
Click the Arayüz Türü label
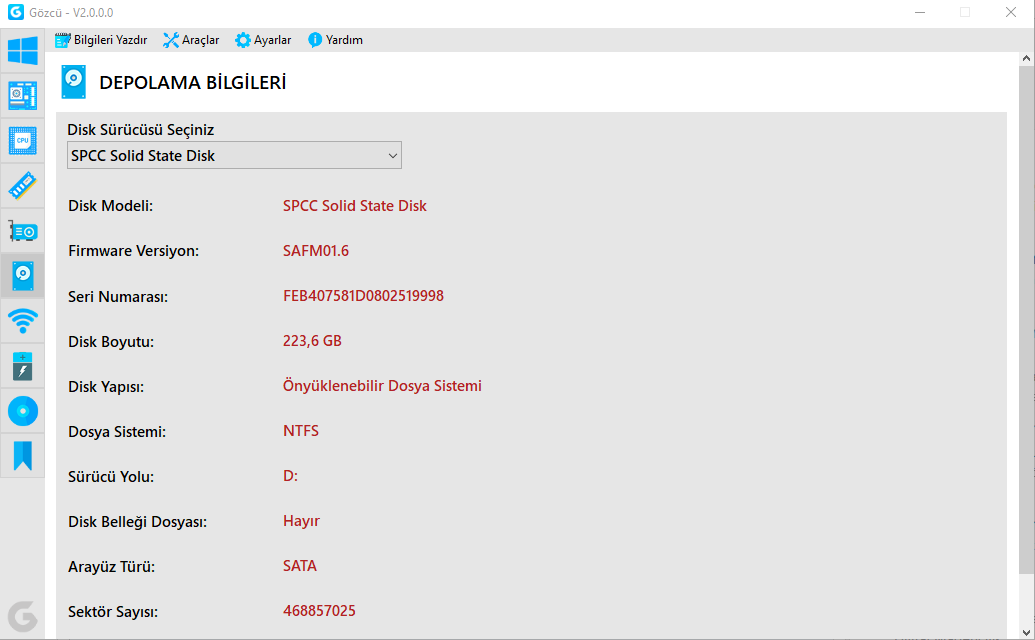tap(112, 567)
